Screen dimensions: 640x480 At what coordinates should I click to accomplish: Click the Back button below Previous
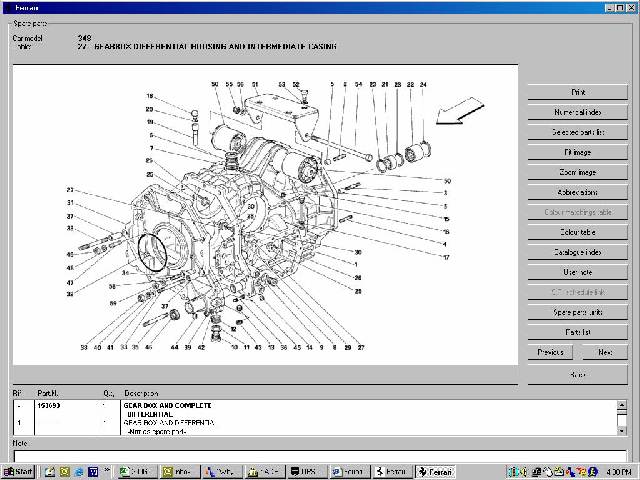[578, 375]
